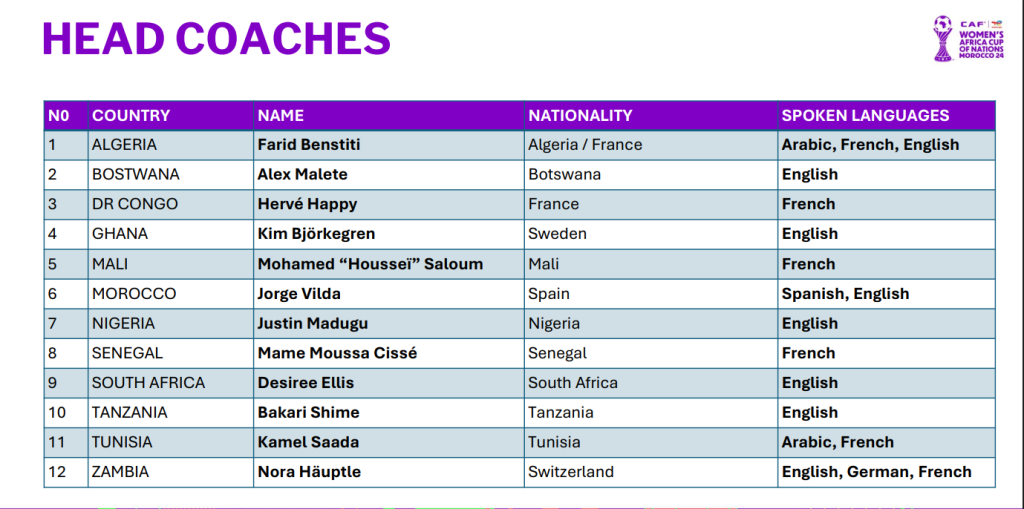Image resolution: width=1024 pixels, height=509 pixels.
Task: Click the NATIONALITY column header
Action: point(651,116)
